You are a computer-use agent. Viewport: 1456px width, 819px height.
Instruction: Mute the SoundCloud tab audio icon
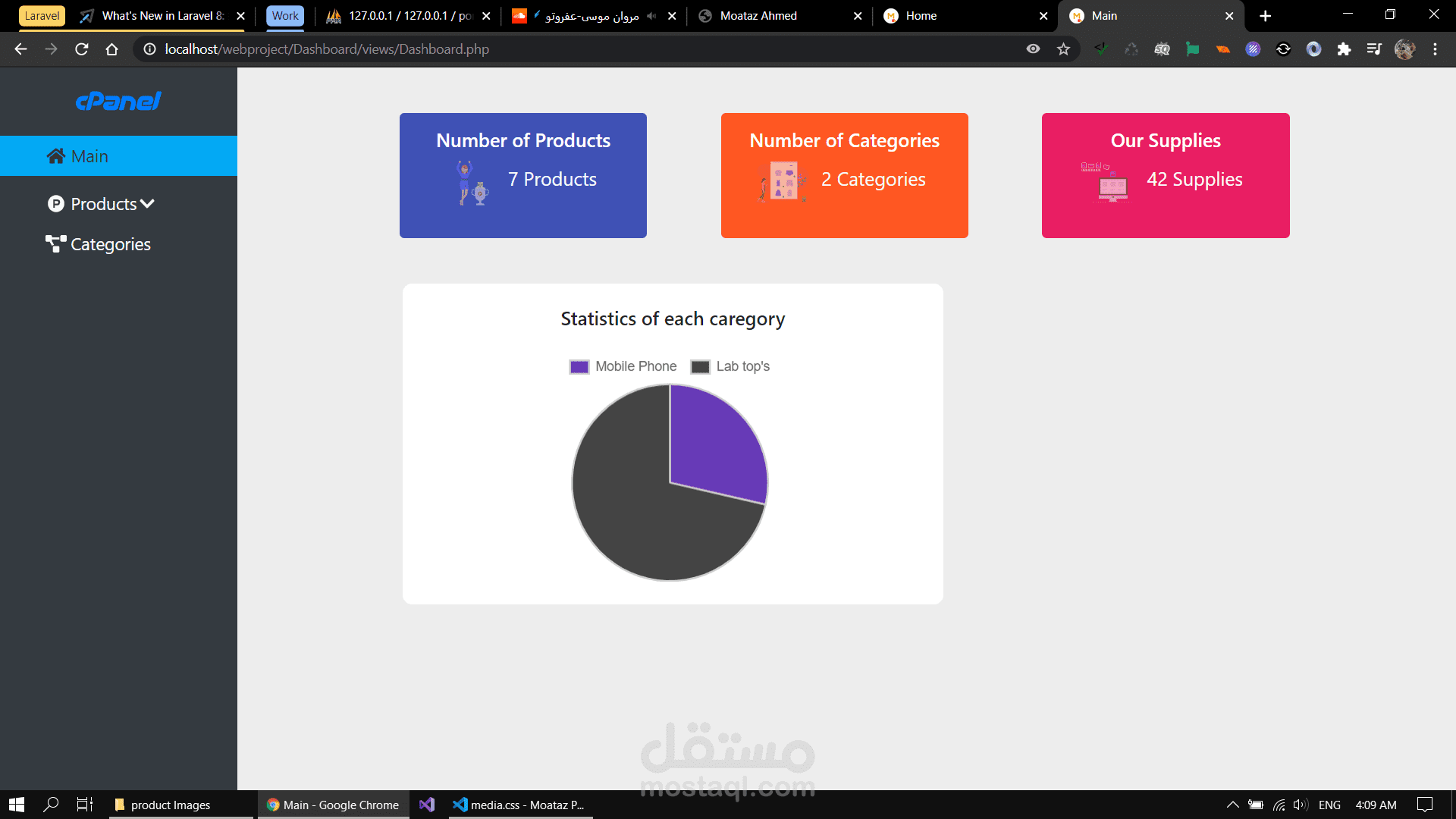(651, 16)
